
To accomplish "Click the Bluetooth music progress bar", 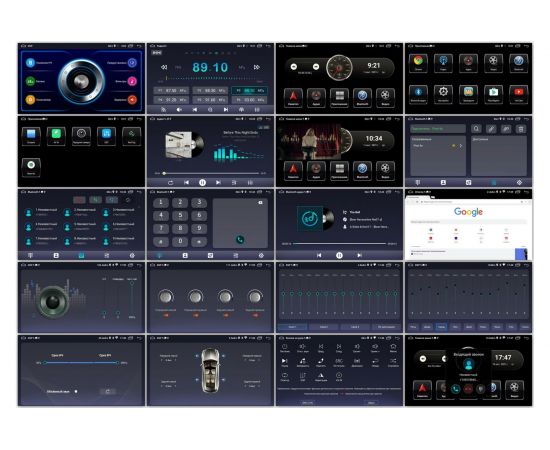I will point(339,243).
